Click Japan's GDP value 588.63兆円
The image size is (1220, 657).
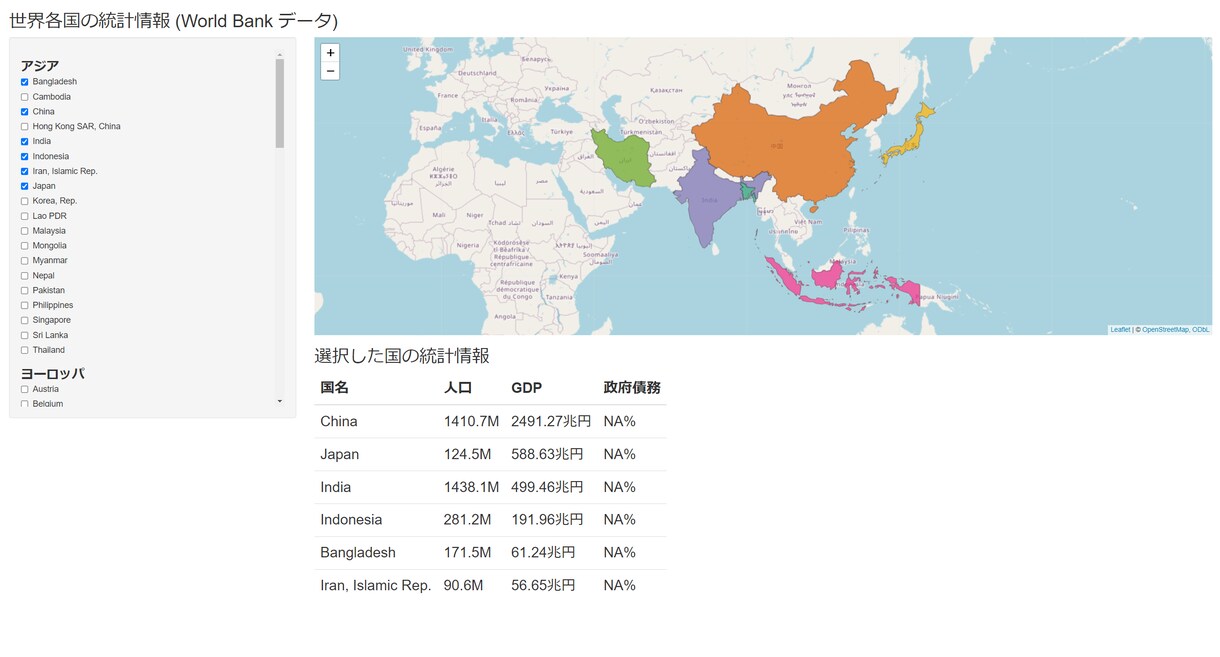point(547,455)
